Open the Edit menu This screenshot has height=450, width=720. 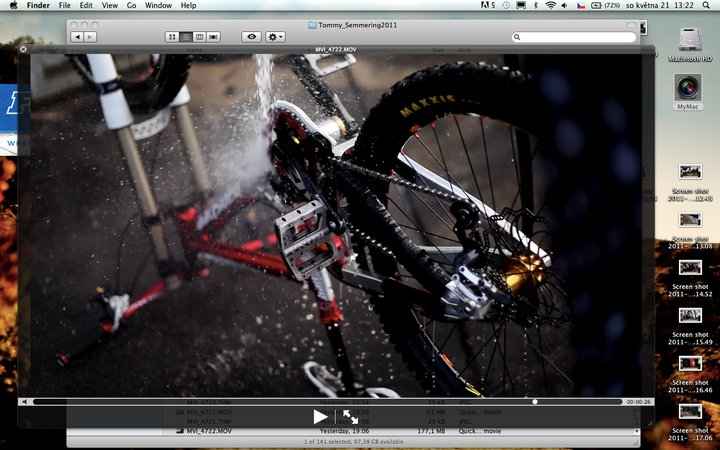click(86, 6)
